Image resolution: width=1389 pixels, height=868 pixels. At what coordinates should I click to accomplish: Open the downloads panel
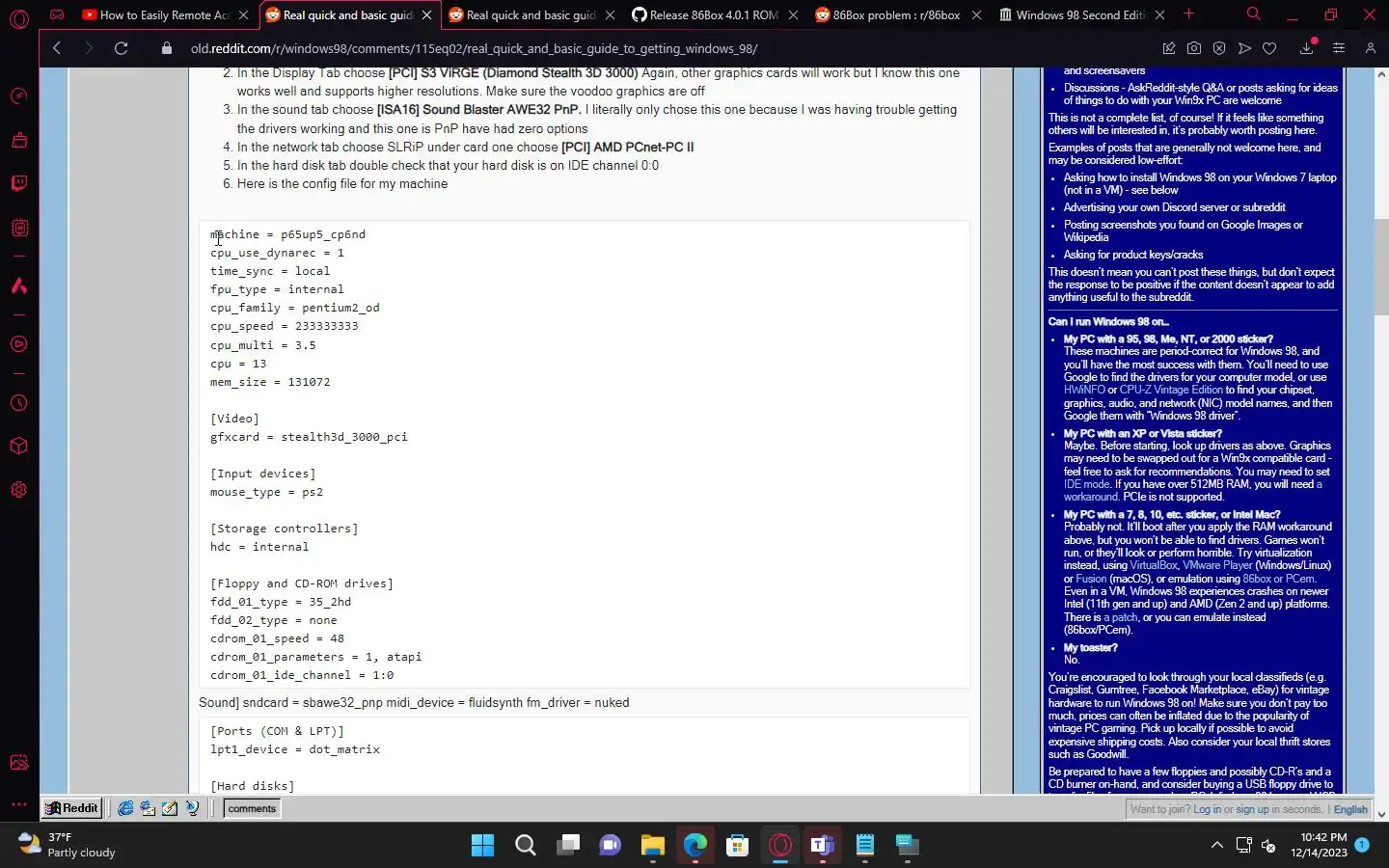tap(1307, 48)
